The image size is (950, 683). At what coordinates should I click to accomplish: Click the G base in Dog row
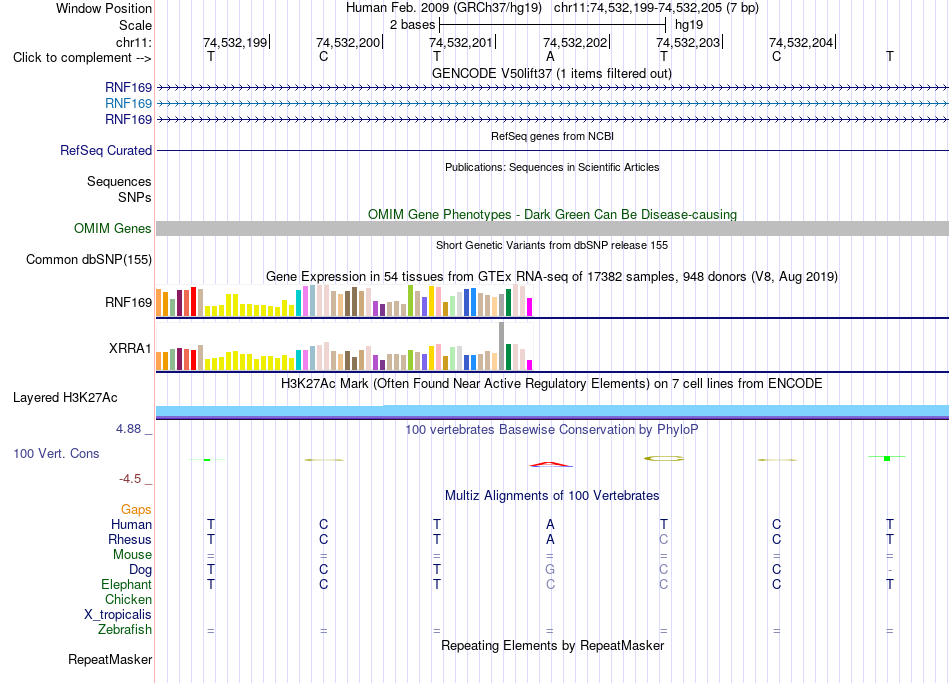pos(550,570)
